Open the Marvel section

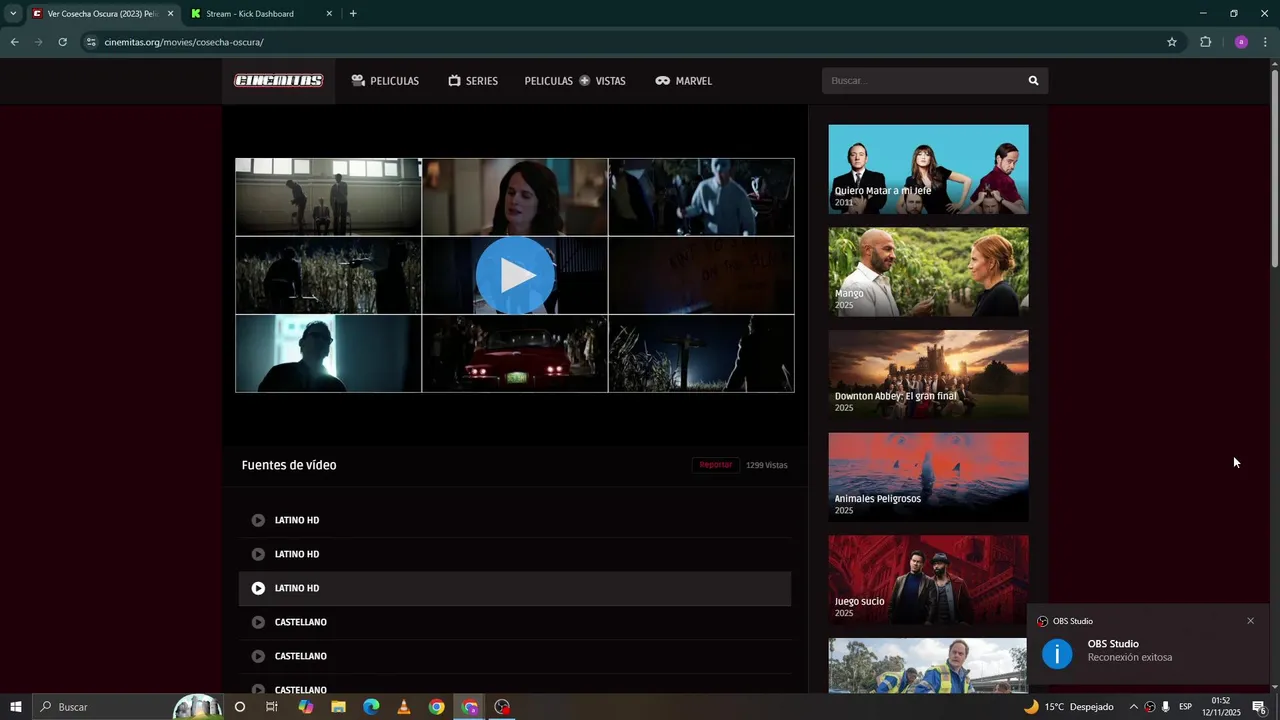[x=684, y=81]
